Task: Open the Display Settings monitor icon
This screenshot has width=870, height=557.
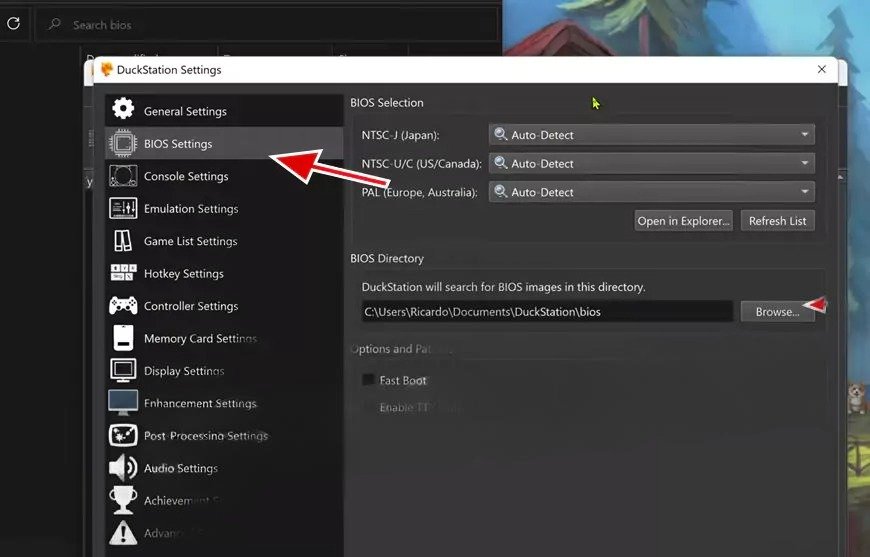Action: point(123,371)
